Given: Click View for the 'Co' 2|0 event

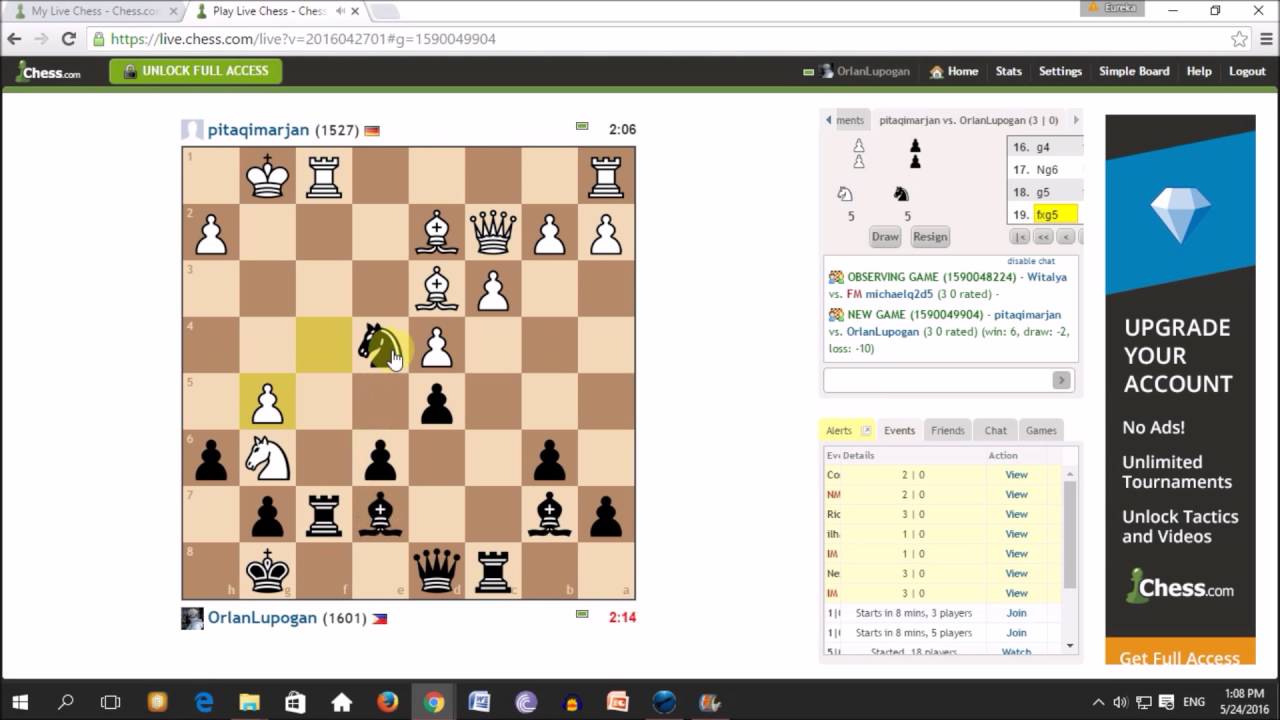Looking at the screenshot, I should pyautogui.click(x=1016, y=475).
